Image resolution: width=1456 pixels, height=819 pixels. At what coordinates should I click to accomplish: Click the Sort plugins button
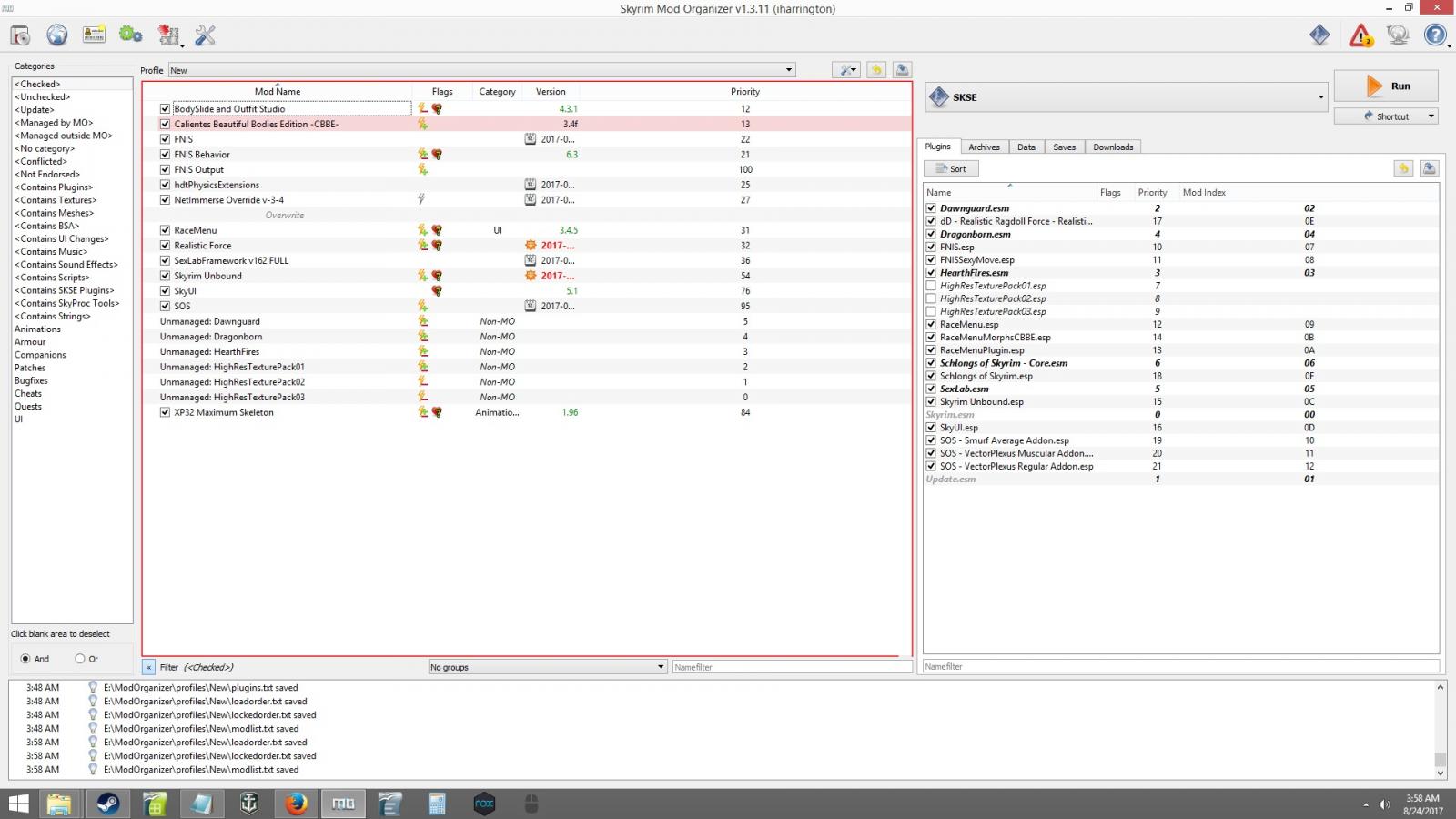click(x=951, y=168)
